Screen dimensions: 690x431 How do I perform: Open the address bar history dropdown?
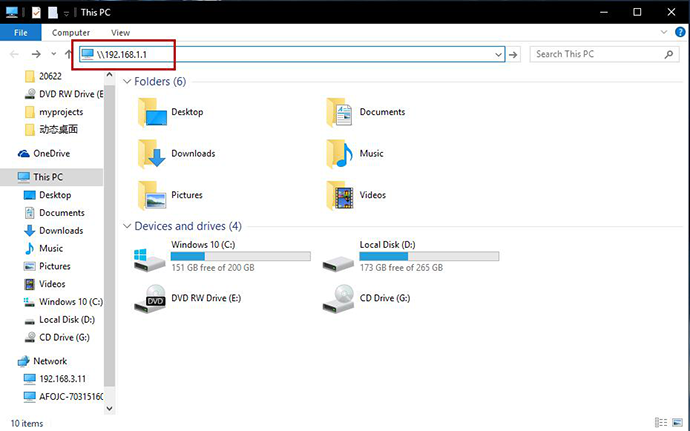coord(498,54)
